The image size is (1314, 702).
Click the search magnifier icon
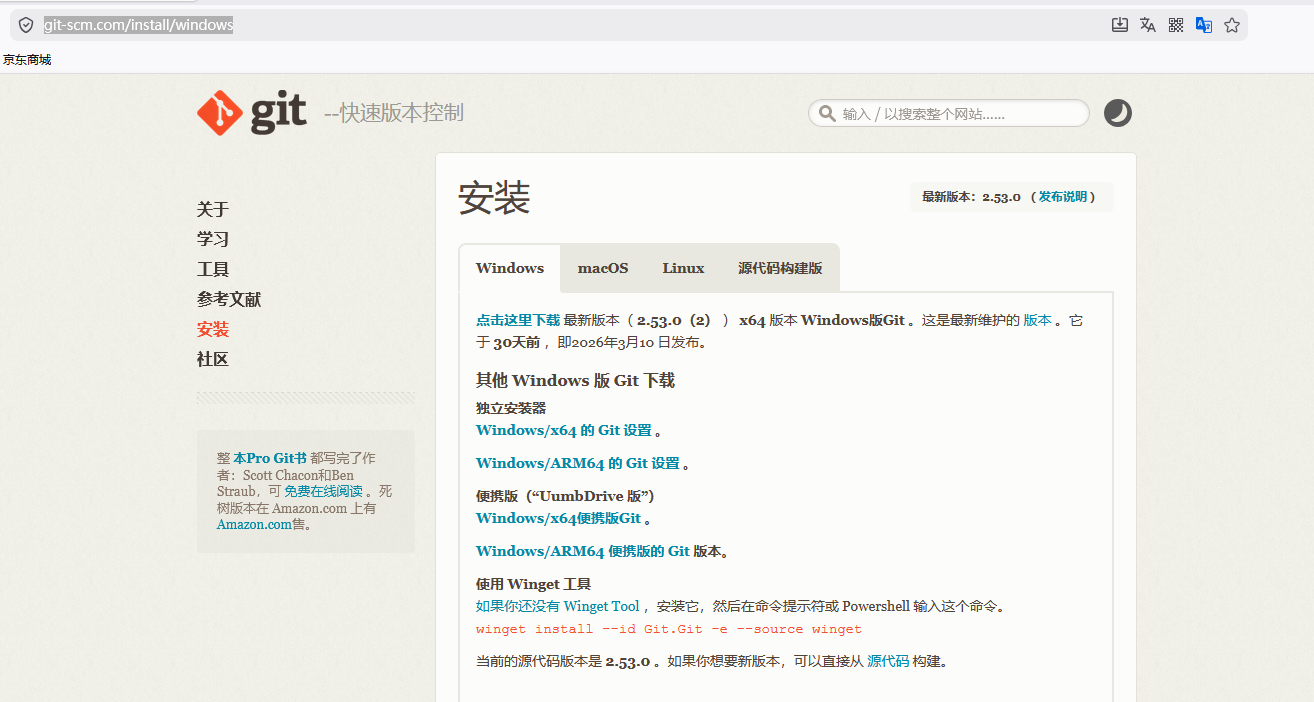(x=827, y=114)
